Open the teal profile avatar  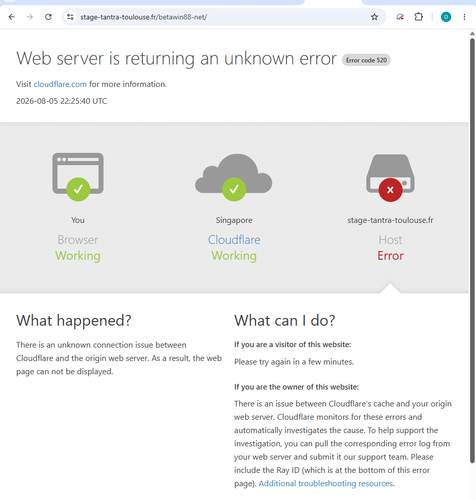click(x=446, y=17)
